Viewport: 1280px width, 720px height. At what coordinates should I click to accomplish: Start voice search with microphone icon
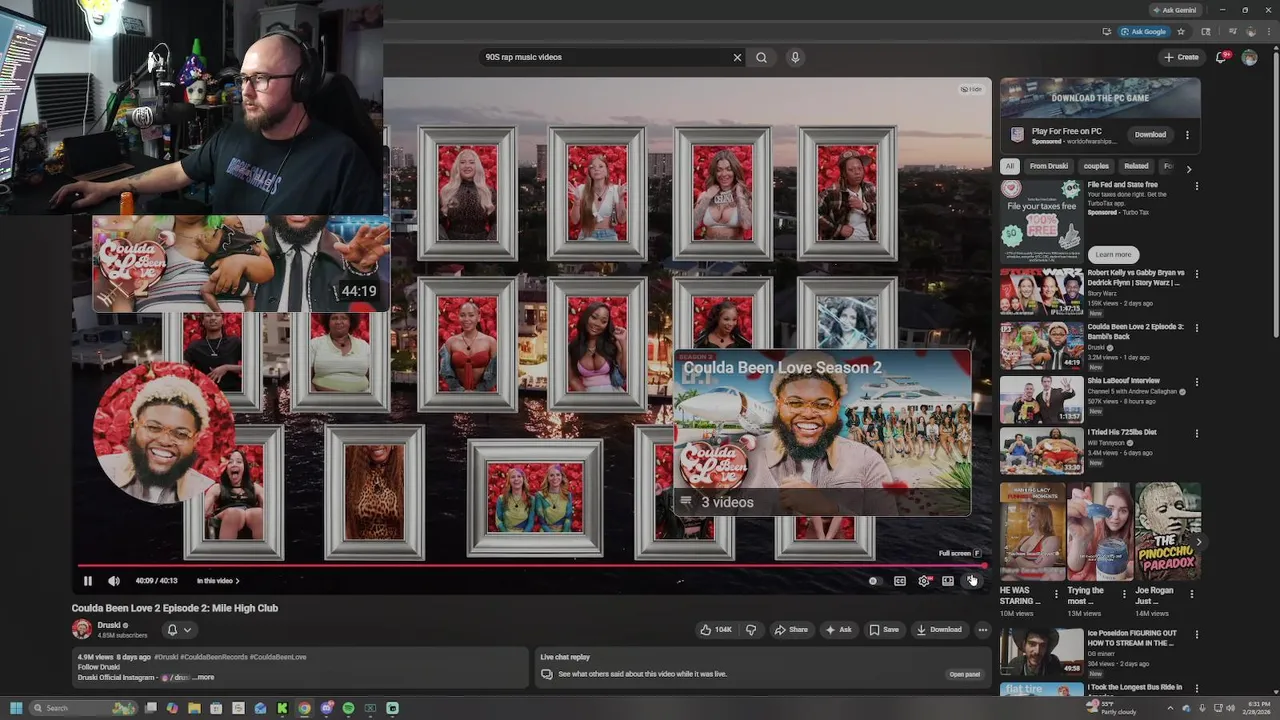(x=795, y=57)
